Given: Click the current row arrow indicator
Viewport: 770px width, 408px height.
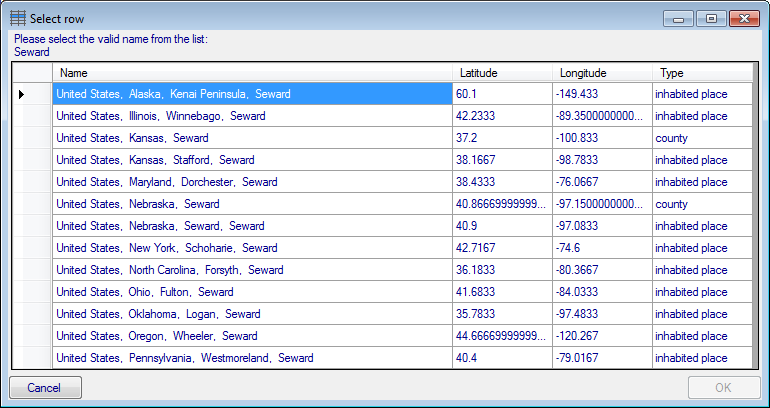Looking at the screenshot, I should [x=22, y=94].
